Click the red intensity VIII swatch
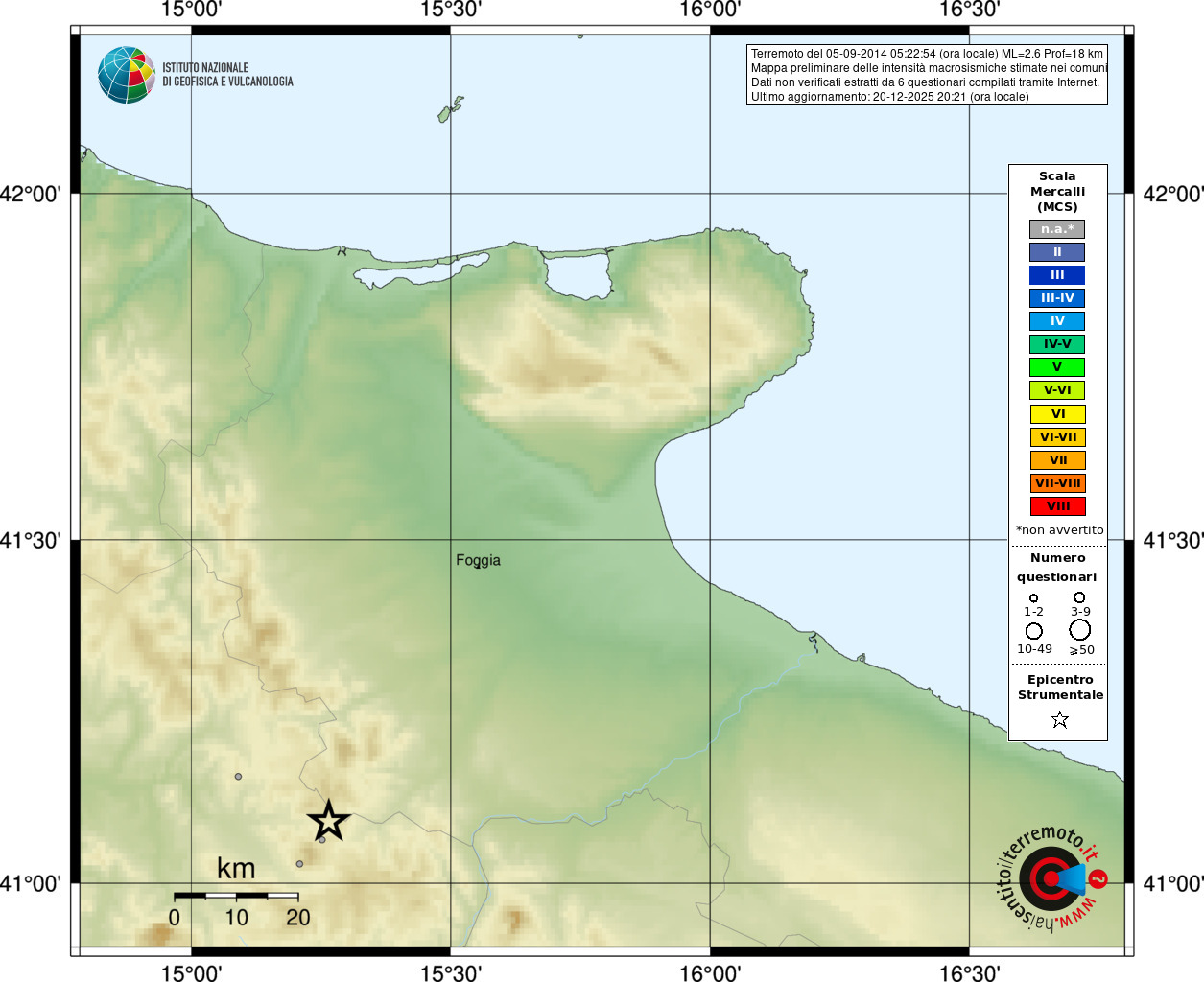 point(1058,506)
